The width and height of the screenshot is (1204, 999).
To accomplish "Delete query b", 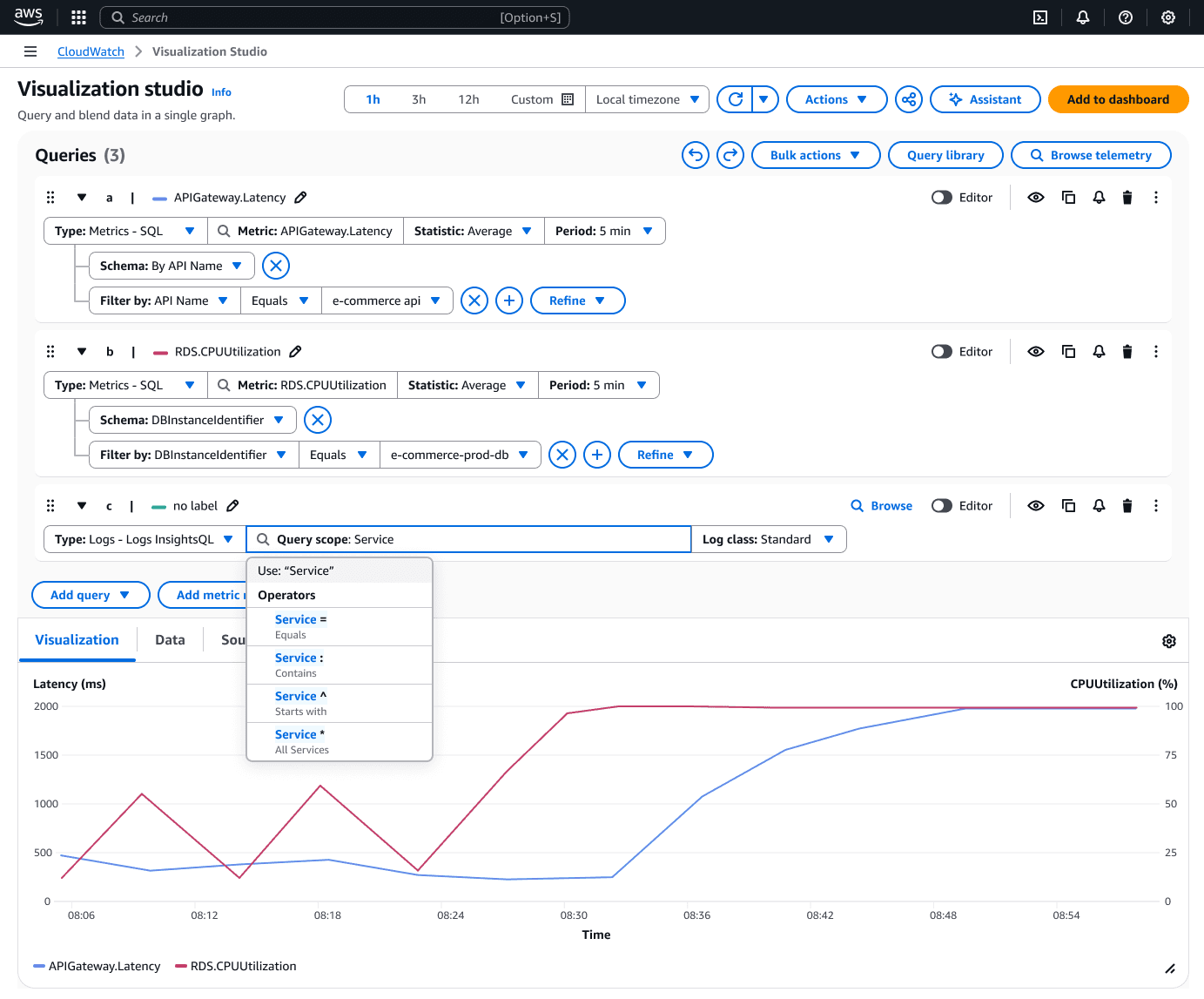I will tap(1127, 352).
